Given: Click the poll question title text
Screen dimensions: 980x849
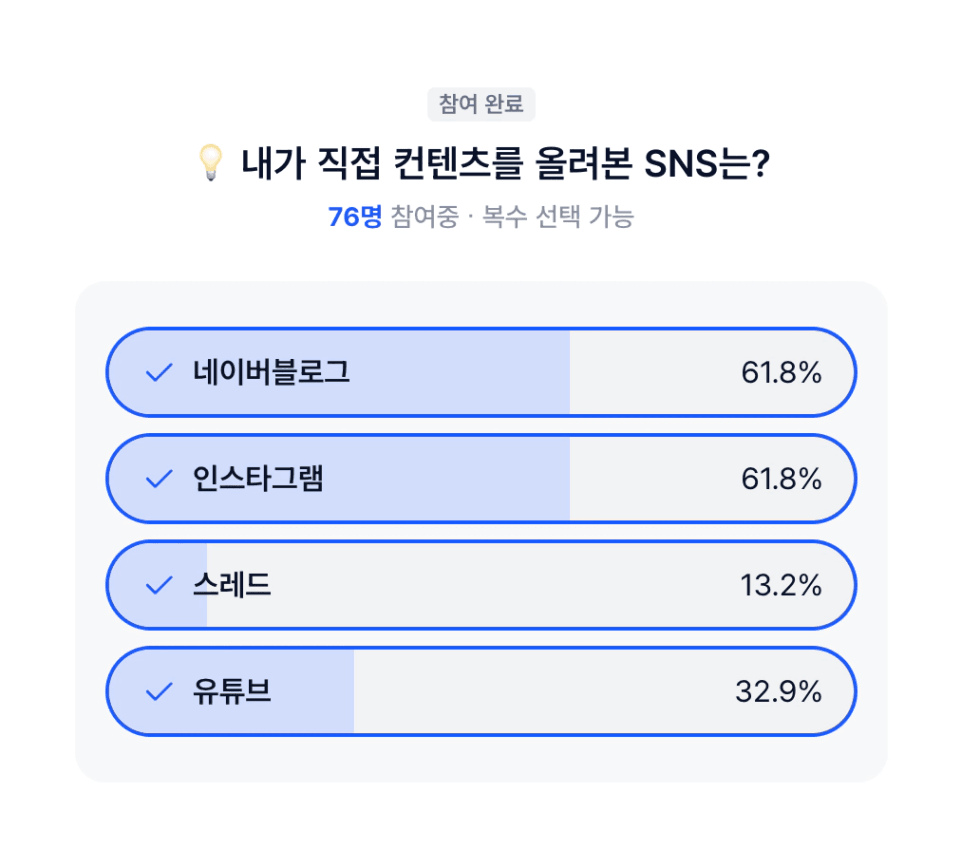Looking at the screenshot, I should (506, 164).
